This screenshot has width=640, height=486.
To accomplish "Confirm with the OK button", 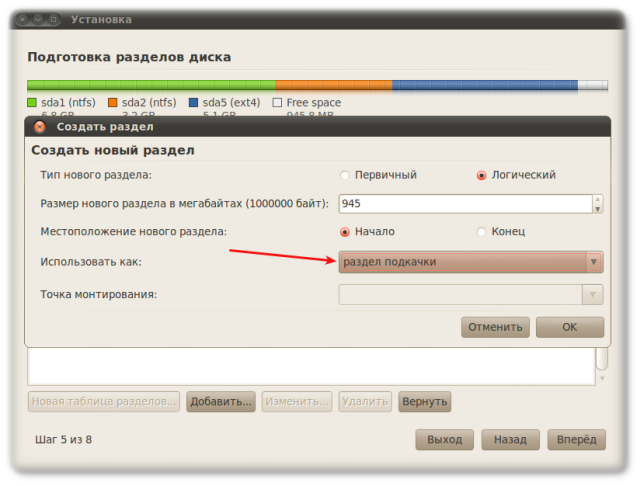I will (569, 327).
